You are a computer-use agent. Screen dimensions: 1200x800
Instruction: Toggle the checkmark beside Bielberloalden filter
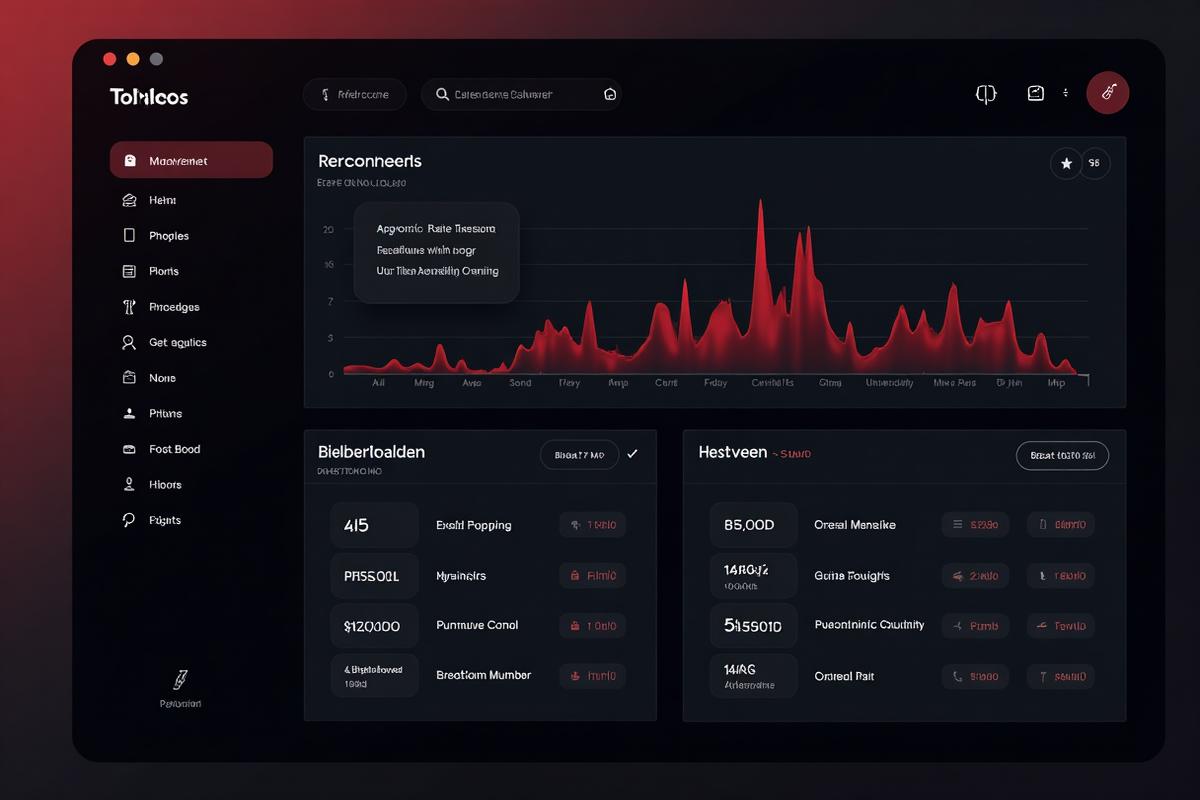(x=632, y=454)
